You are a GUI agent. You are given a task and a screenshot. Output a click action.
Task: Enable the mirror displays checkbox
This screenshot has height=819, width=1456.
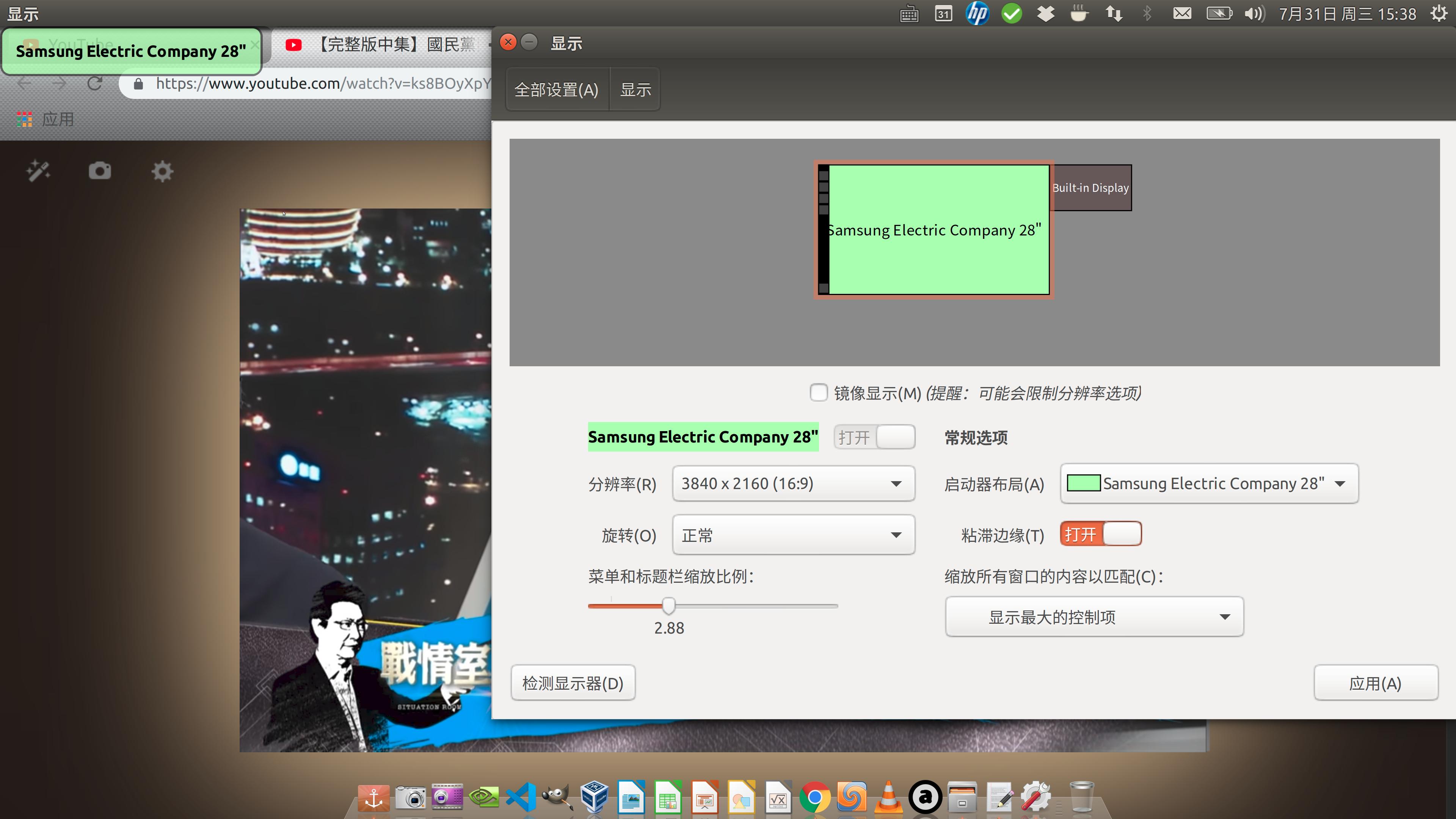[x=819, y=392]
